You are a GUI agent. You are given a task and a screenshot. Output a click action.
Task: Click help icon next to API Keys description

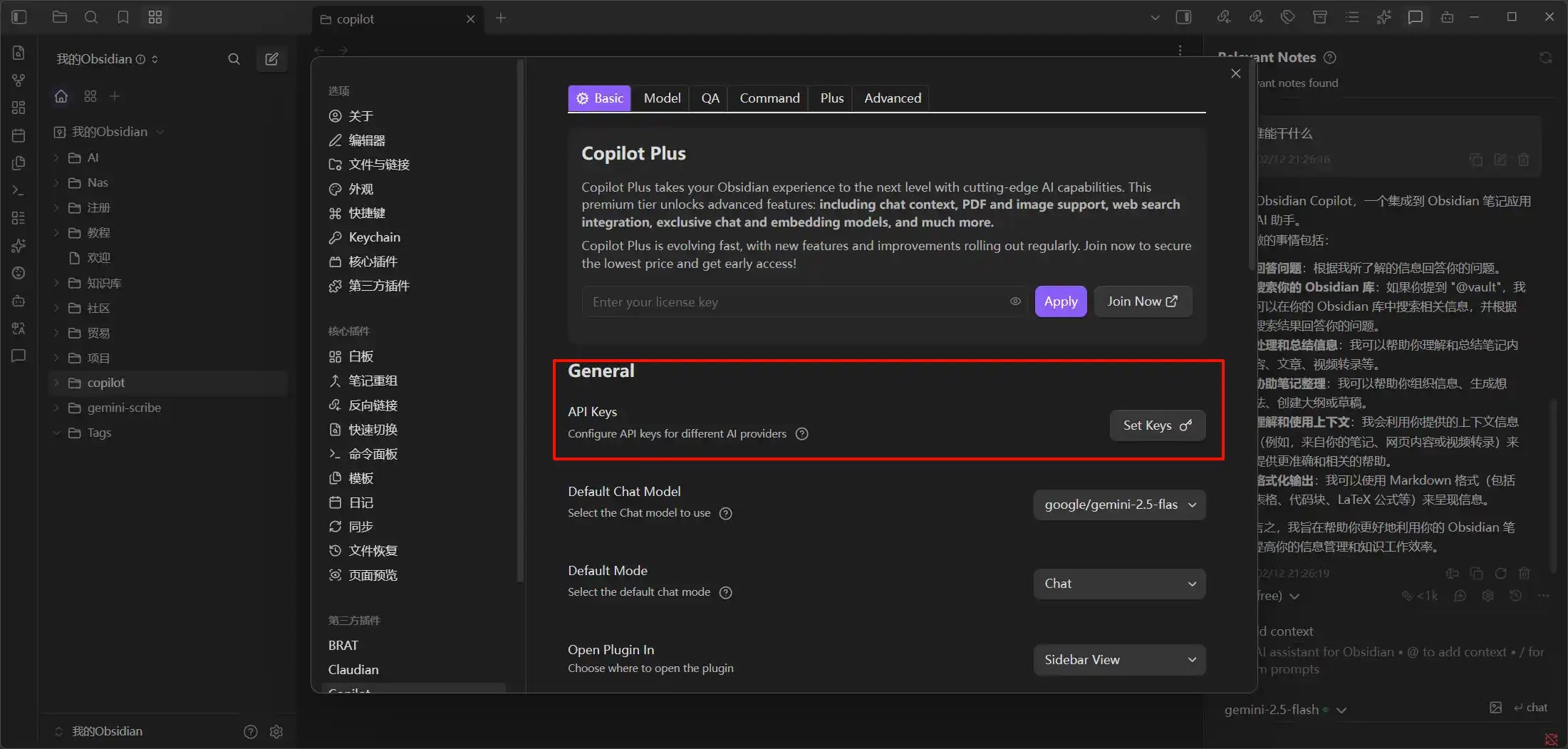[801, 434]
